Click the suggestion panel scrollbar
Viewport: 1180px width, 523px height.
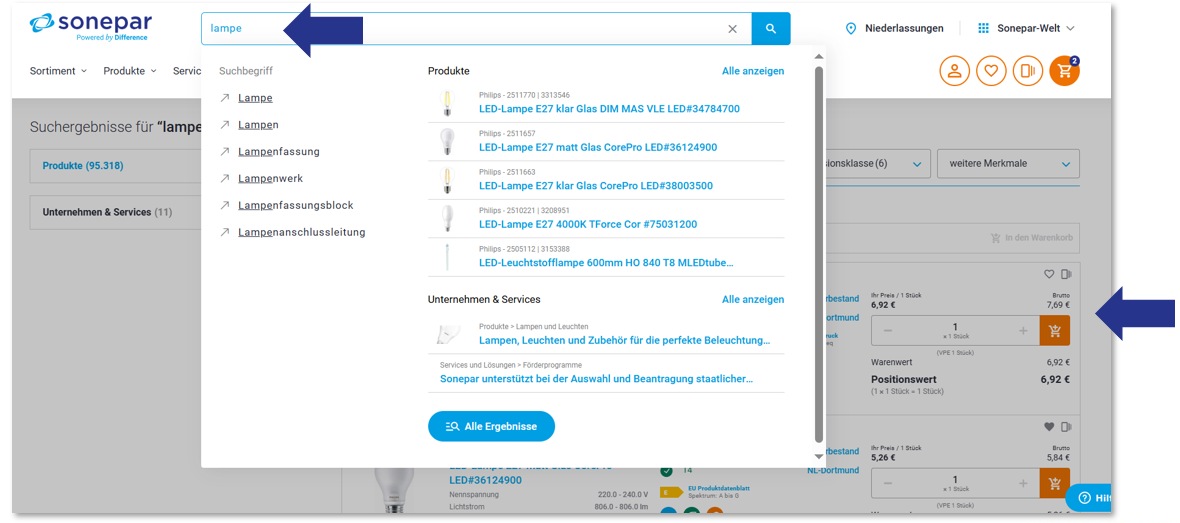(819, 254)
